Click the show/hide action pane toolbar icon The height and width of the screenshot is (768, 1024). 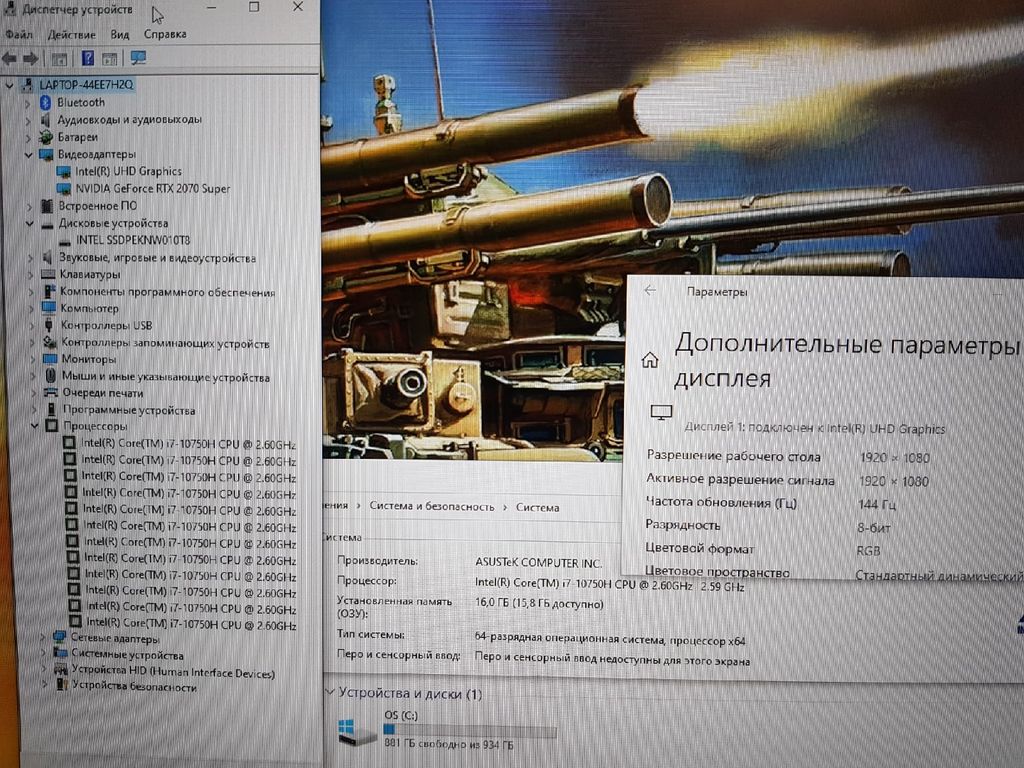point(110,59)
